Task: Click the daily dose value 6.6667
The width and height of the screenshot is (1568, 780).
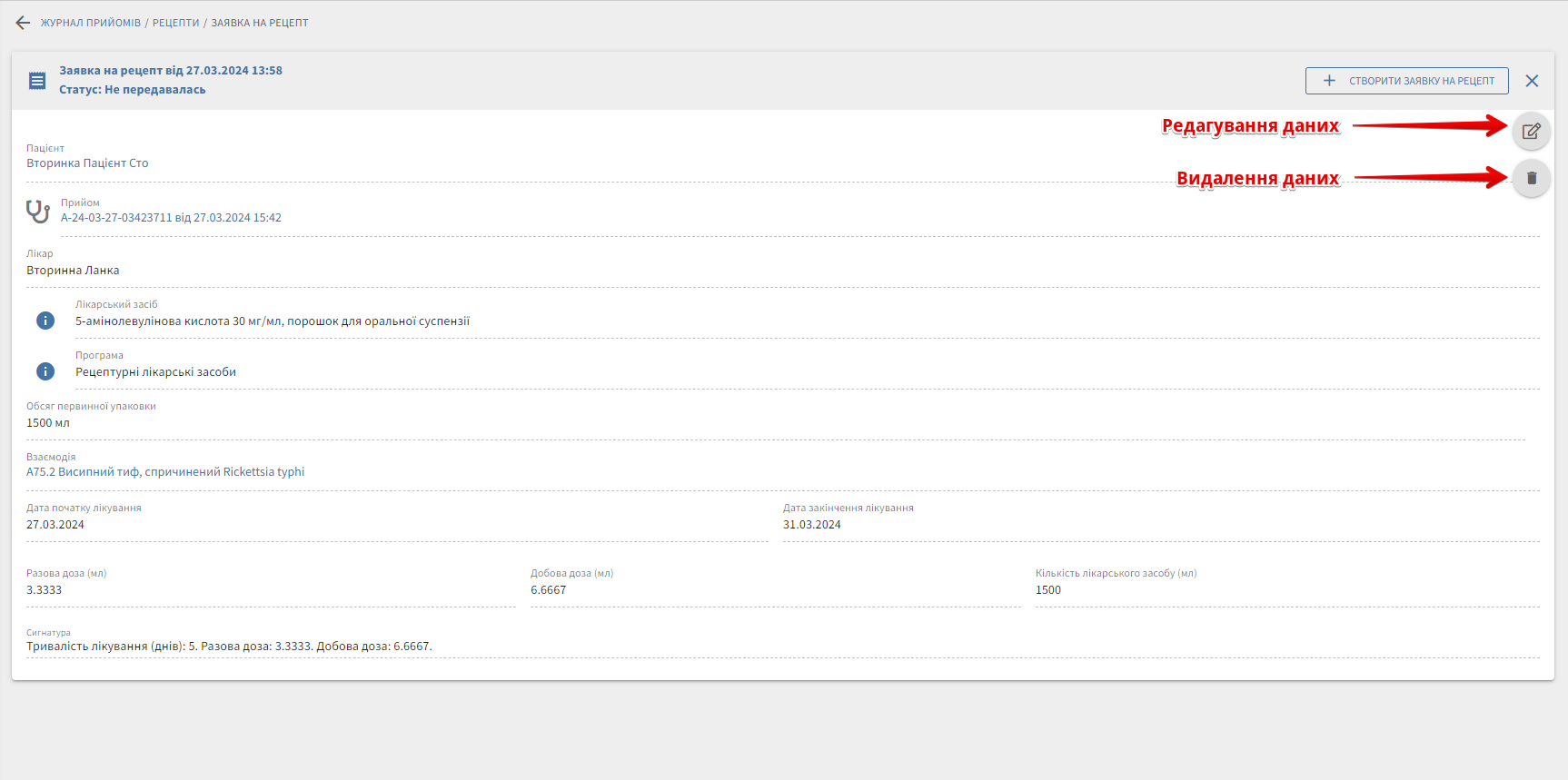Action: click(x=549, y=590)
